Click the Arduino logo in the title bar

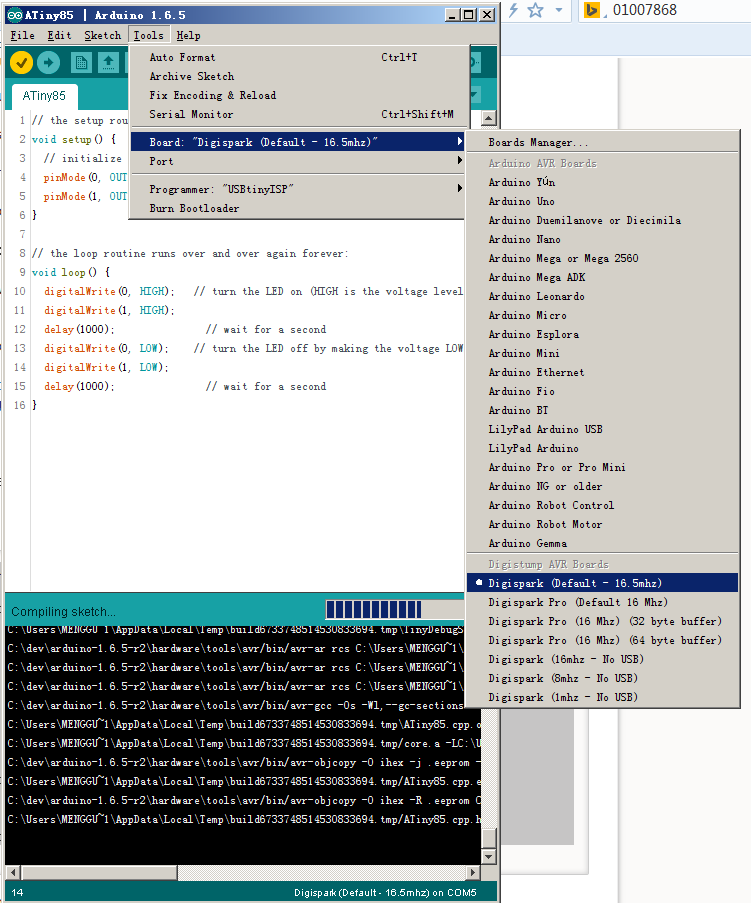14,15
